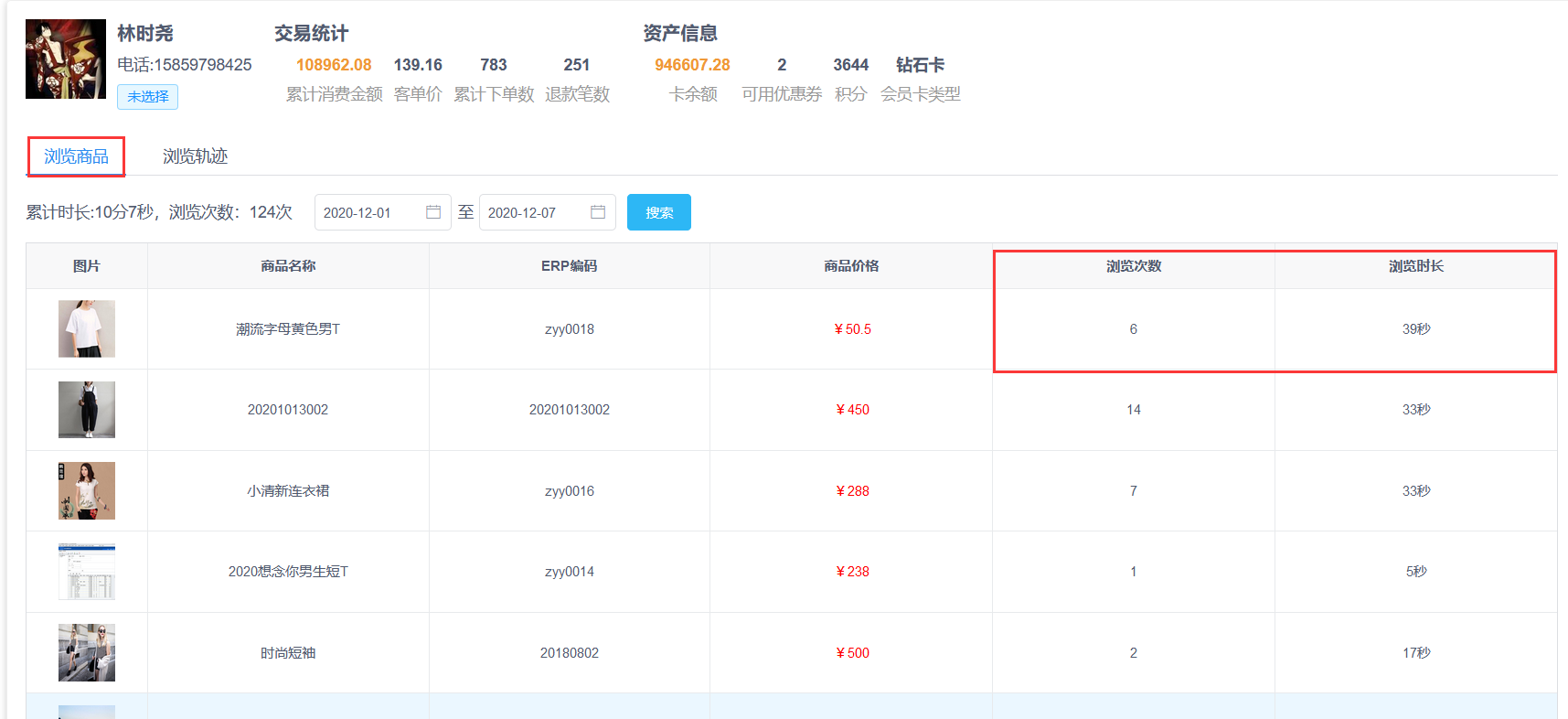Click the 资产信息 section heading

(x=680, y=34)
